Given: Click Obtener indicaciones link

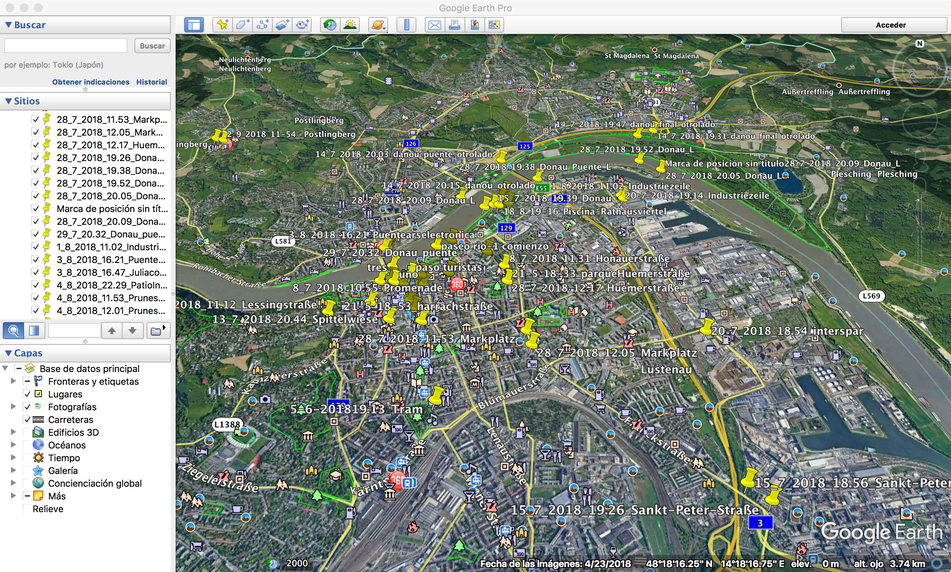Looking at the screenshot, I should [91, 82].
